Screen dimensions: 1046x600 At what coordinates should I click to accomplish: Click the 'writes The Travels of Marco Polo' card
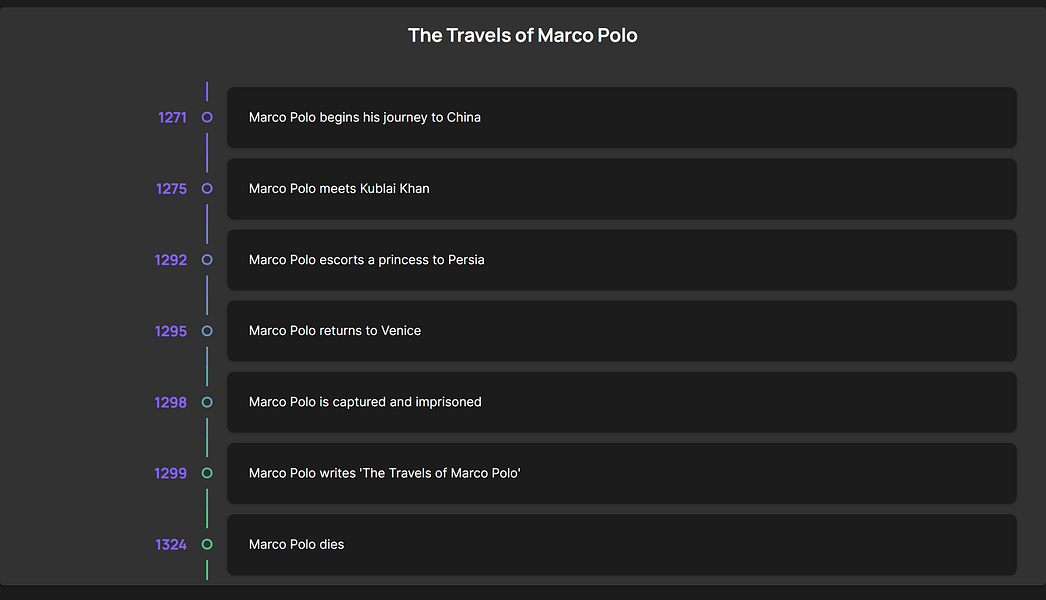(621, 473)
